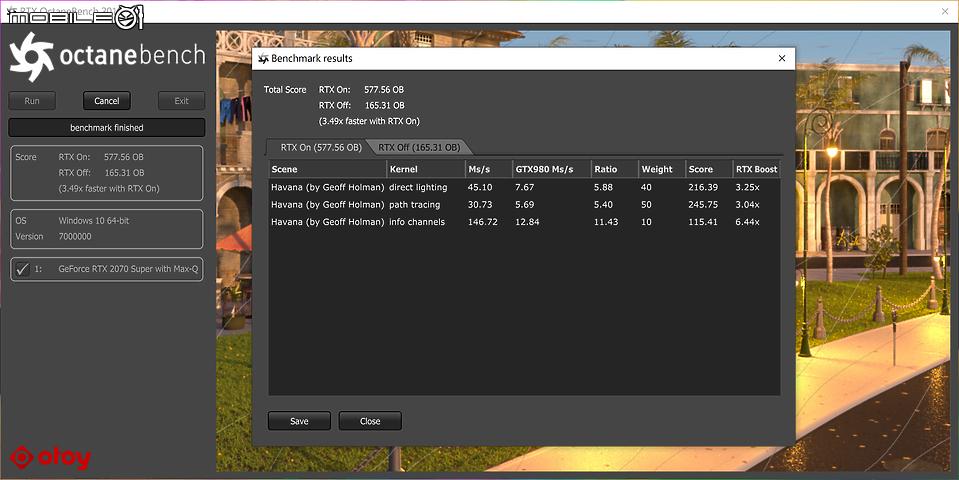Click the Run button
This screenshot has width=959, height=480.
(32, 101)
